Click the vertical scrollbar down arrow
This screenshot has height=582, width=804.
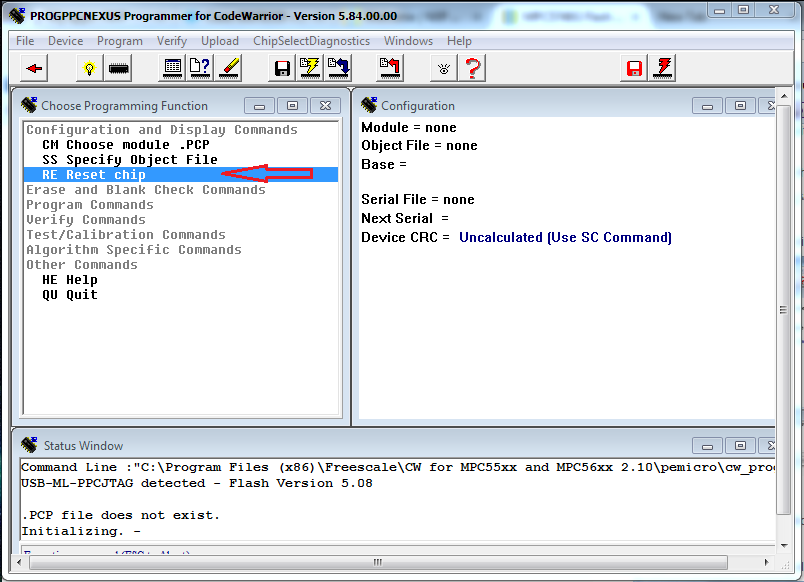click(783, 546)
